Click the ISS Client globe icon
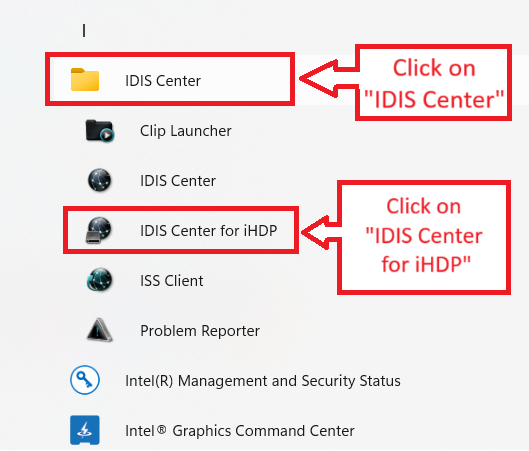 click(99, 280)
